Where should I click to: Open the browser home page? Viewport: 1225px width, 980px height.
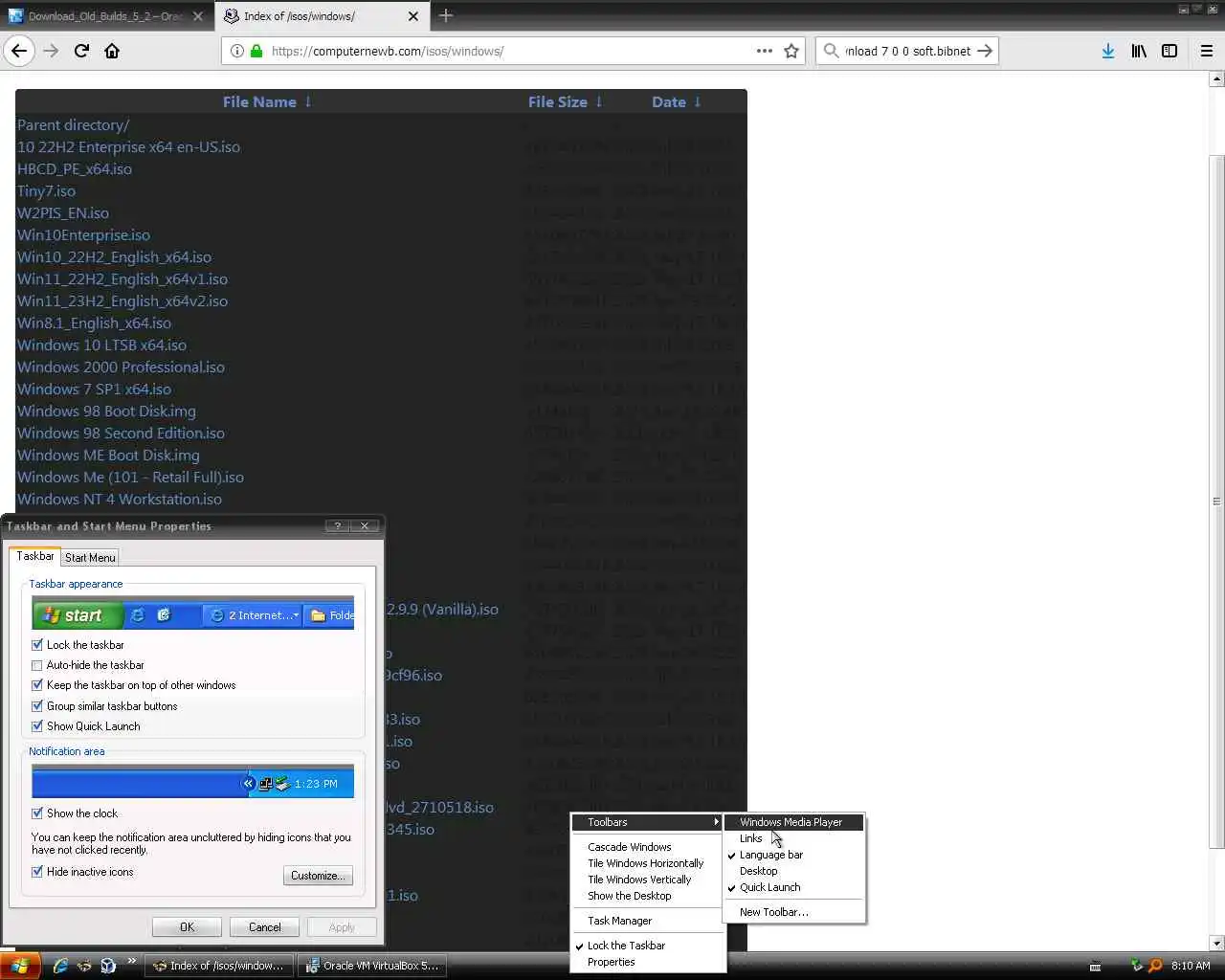[x=112, y=51]
